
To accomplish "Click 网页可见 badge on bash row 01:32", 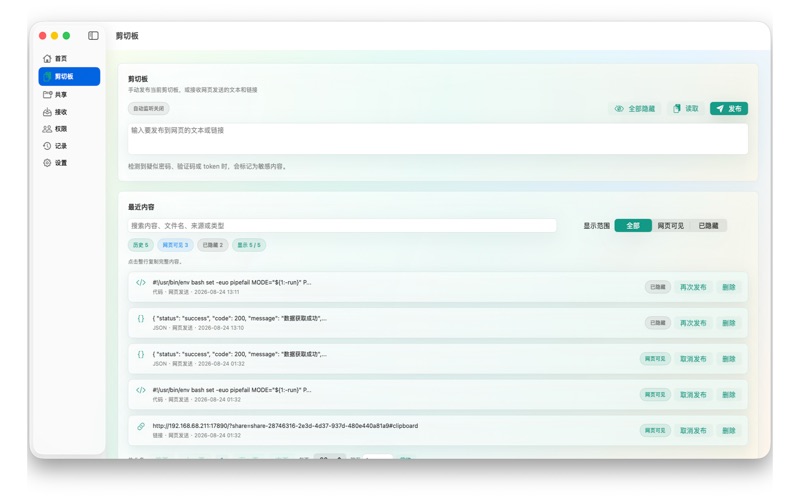I will click(655, 394).
